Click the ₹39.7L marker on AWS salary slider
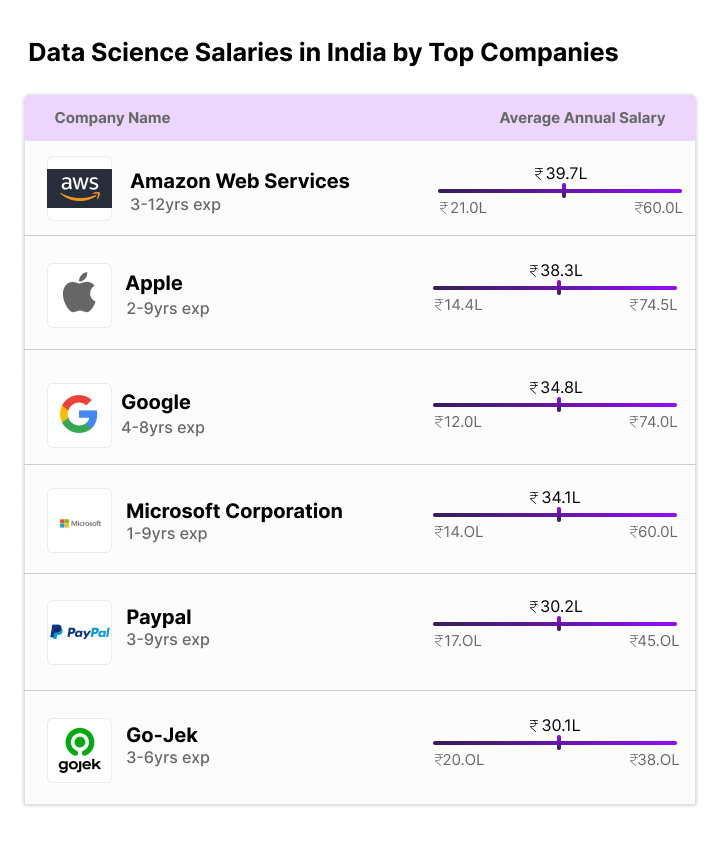 564,191
